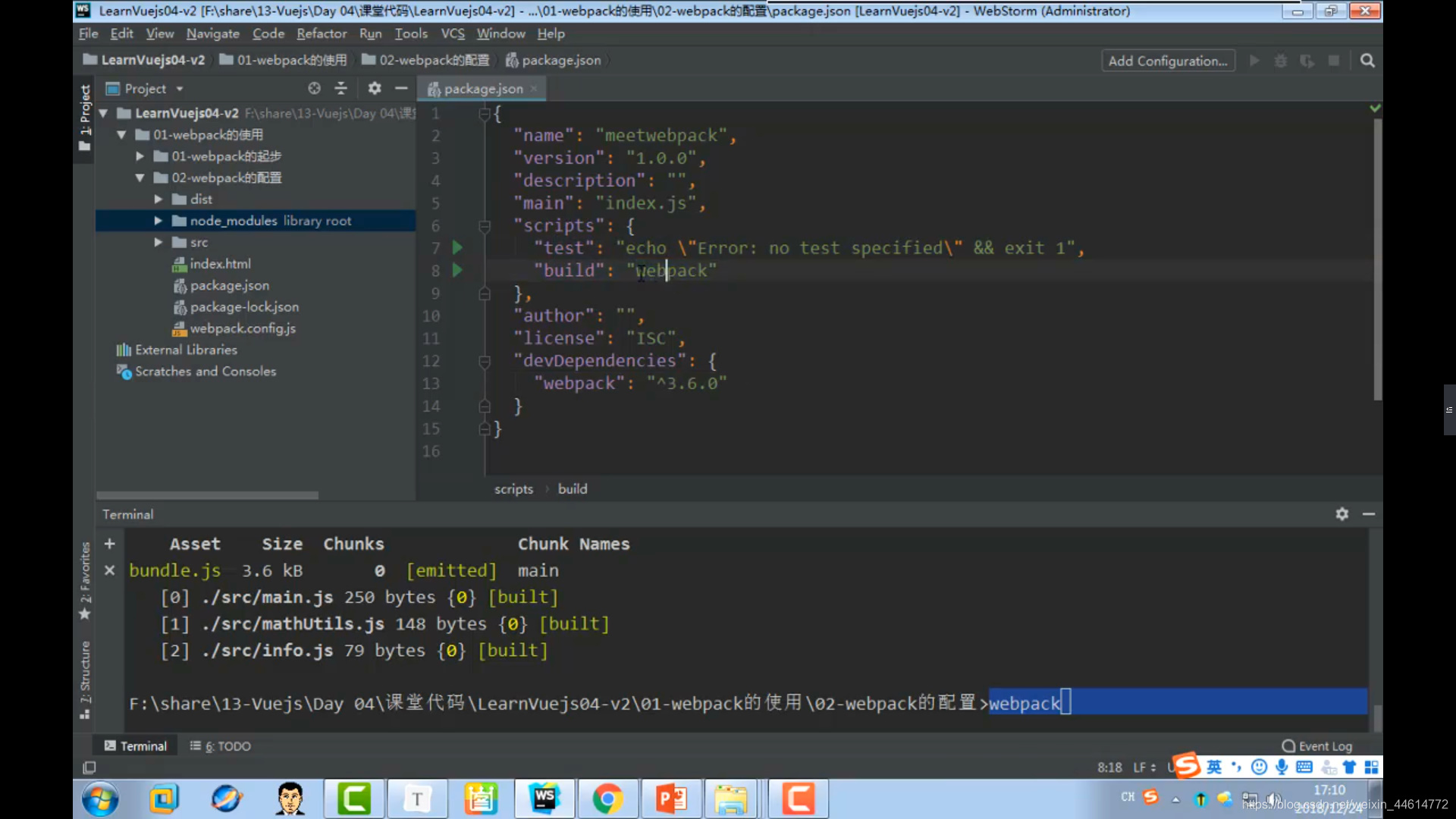This screenshot has height=819, width=1456.
Task: Expand External Libraries node
Action: pos(177,350)
